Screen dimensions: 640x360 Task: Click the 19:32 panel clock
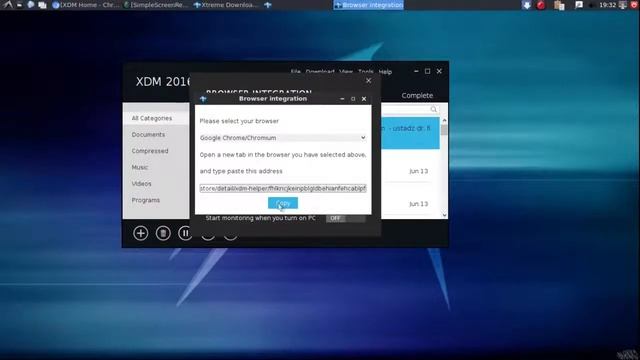point(607,5)
